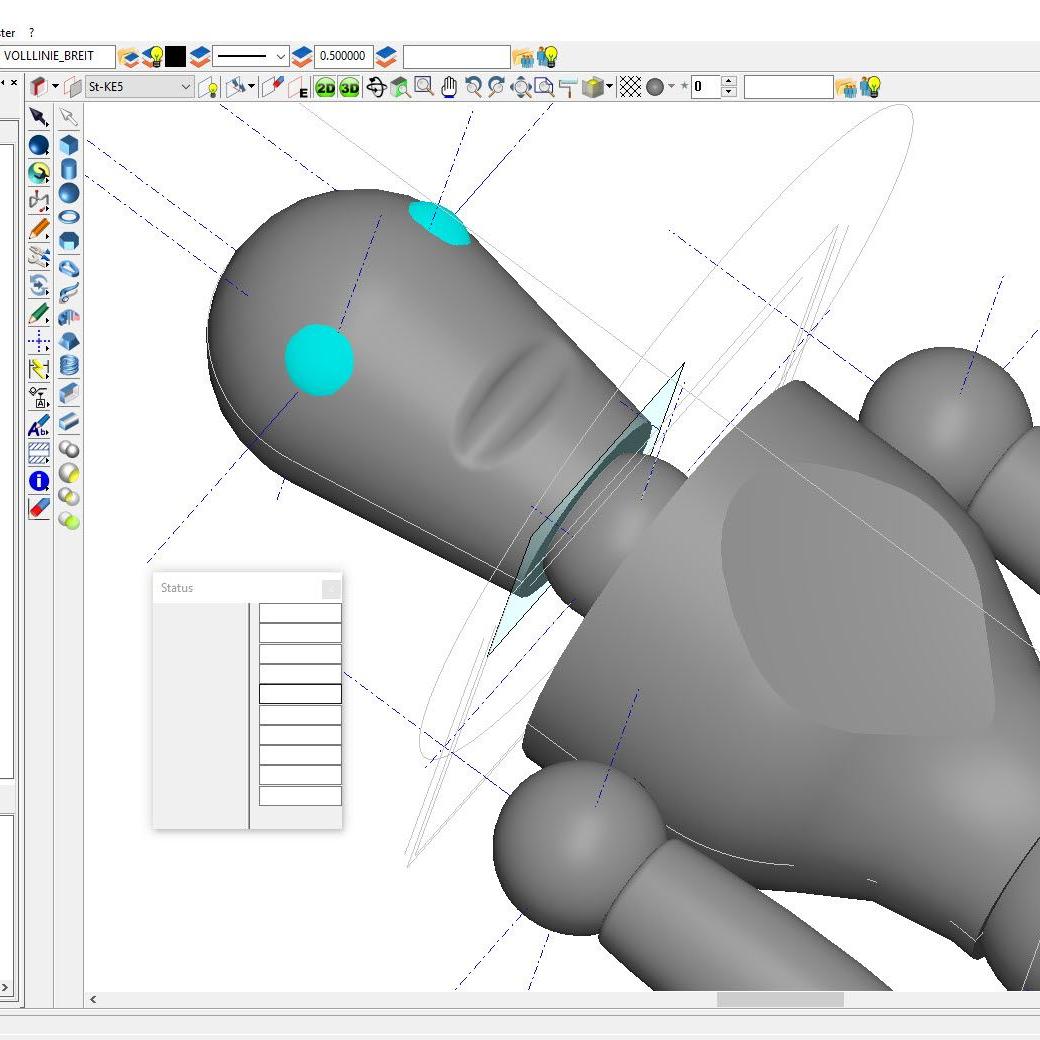Screen dimensions: 1040x1040
Task: Select the helix spring tool
Action: 68,366
